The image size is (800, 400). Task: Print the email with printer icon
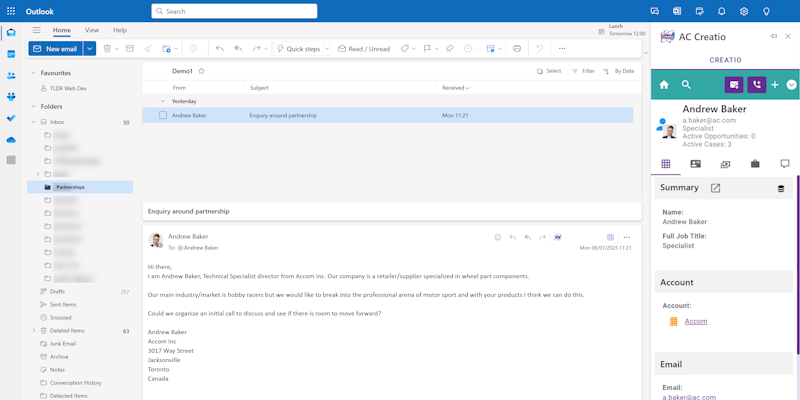(517, 48)
